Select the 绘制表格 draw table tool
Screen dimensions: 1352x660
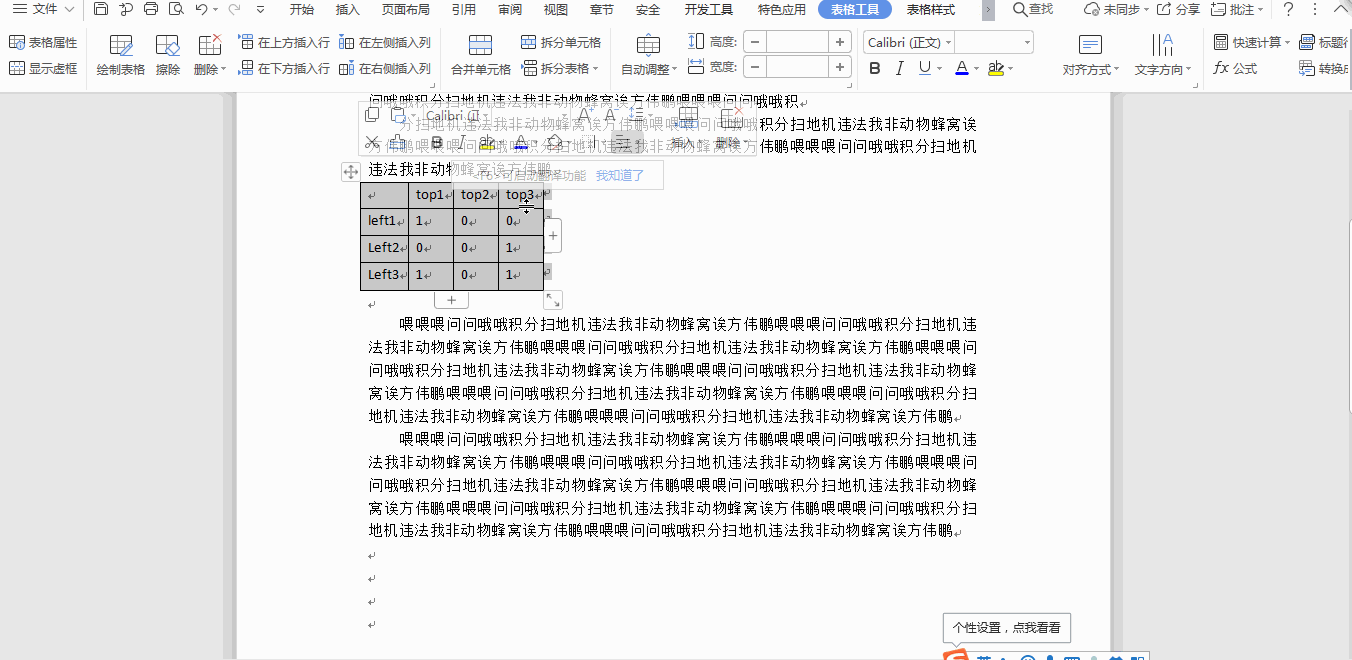click(121, 56)
